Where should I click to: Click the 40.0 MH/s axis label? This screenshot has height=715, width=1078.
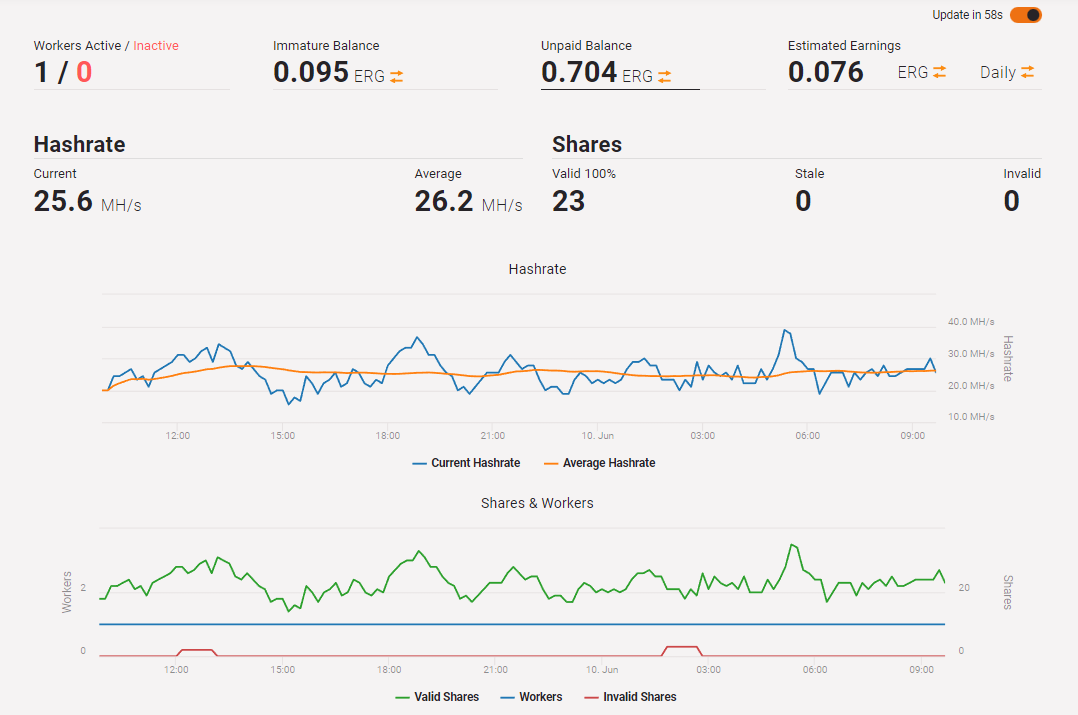971,322
